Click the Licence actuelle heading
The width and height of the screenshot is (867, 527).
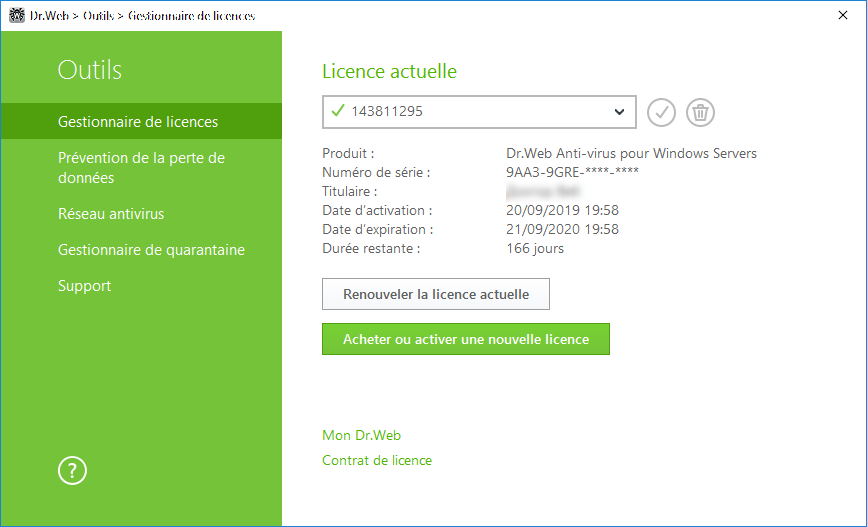(389, 71)
